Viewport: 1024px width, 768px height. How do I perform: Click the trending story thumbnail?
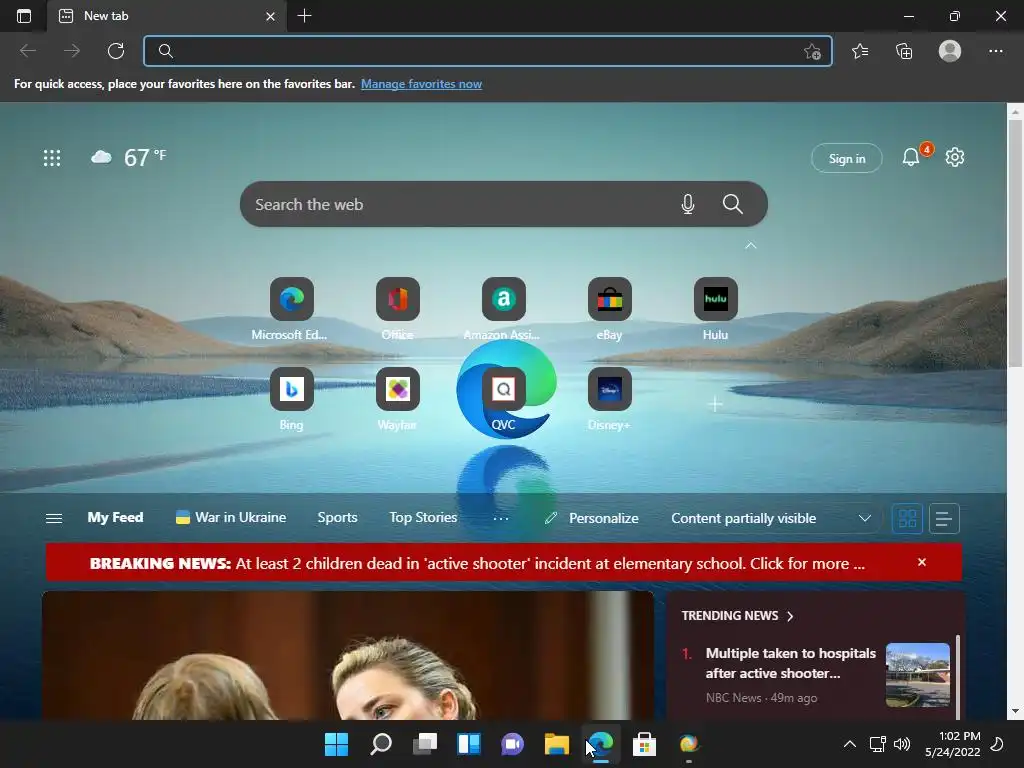[918, 675]
